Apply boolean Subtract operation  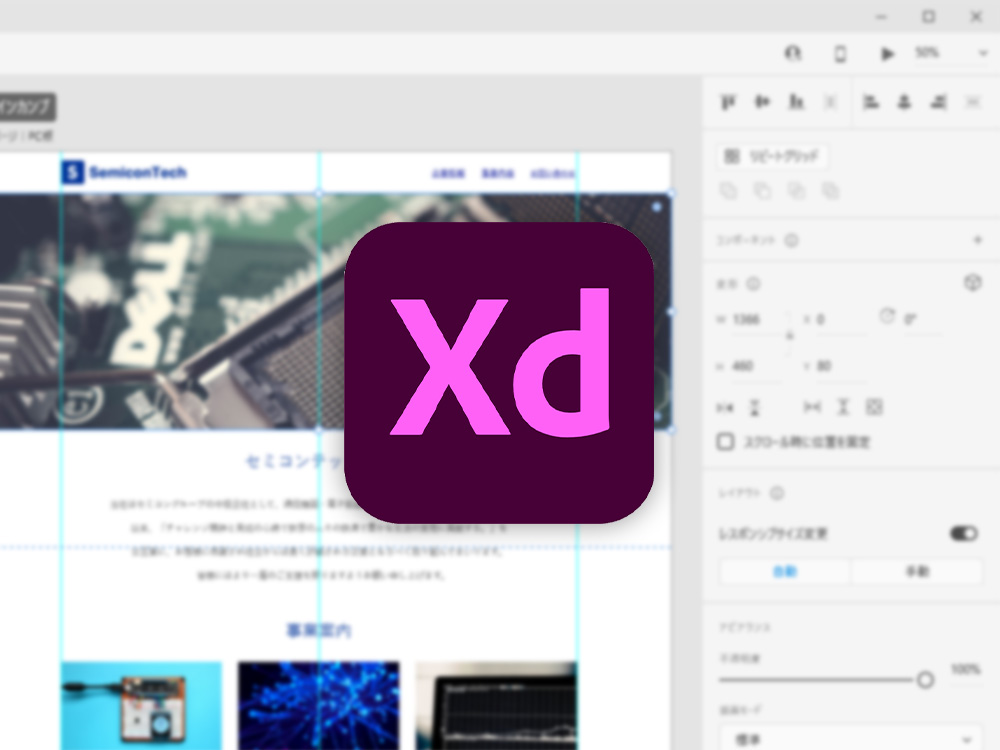click(x=762, y=191)
